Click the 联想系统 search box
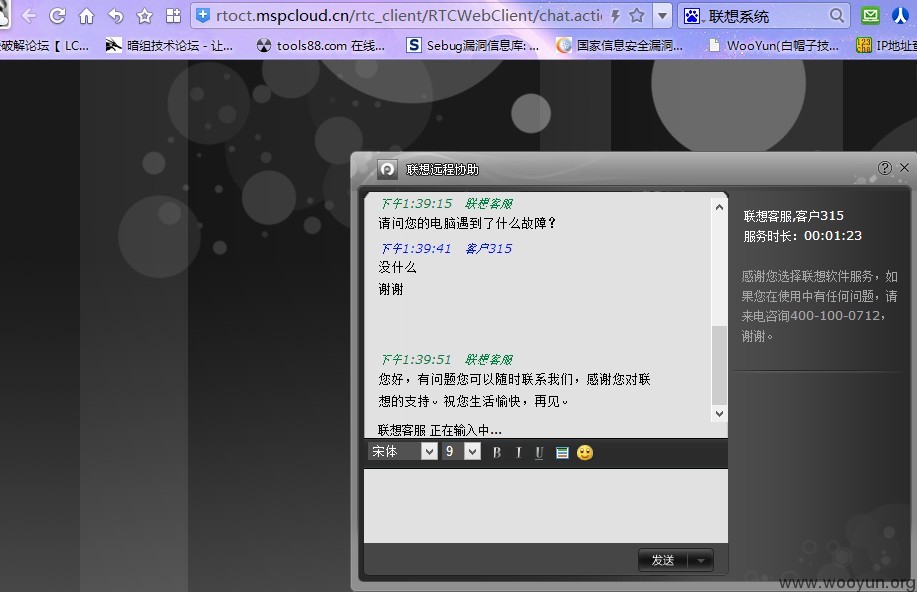Viewport: 917px width, 592px height. [766, 16]
